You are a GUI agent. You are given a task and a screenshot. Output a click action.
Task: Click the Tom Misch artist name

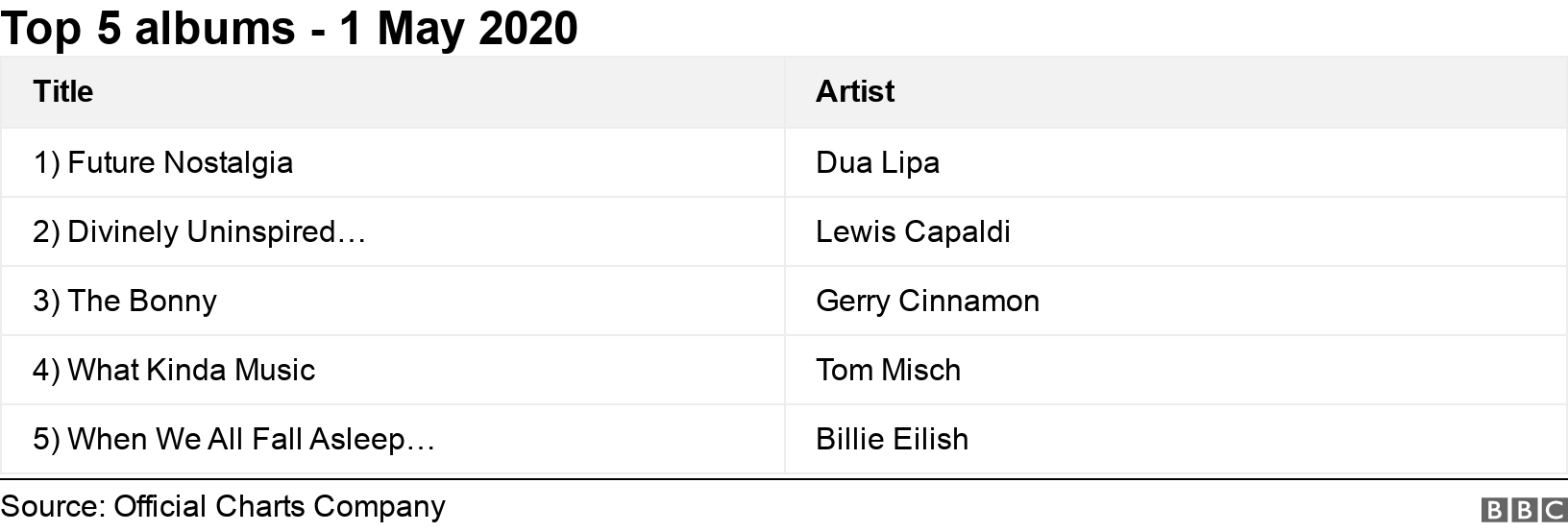(x=888, y=370)
